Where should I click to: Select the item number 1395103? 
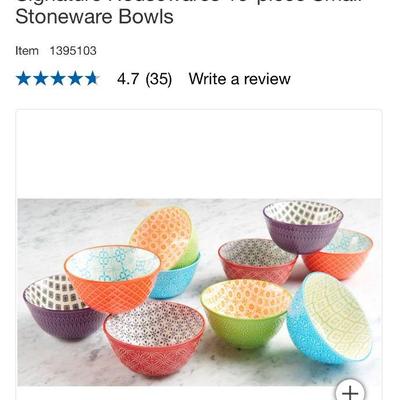point(73,51)
